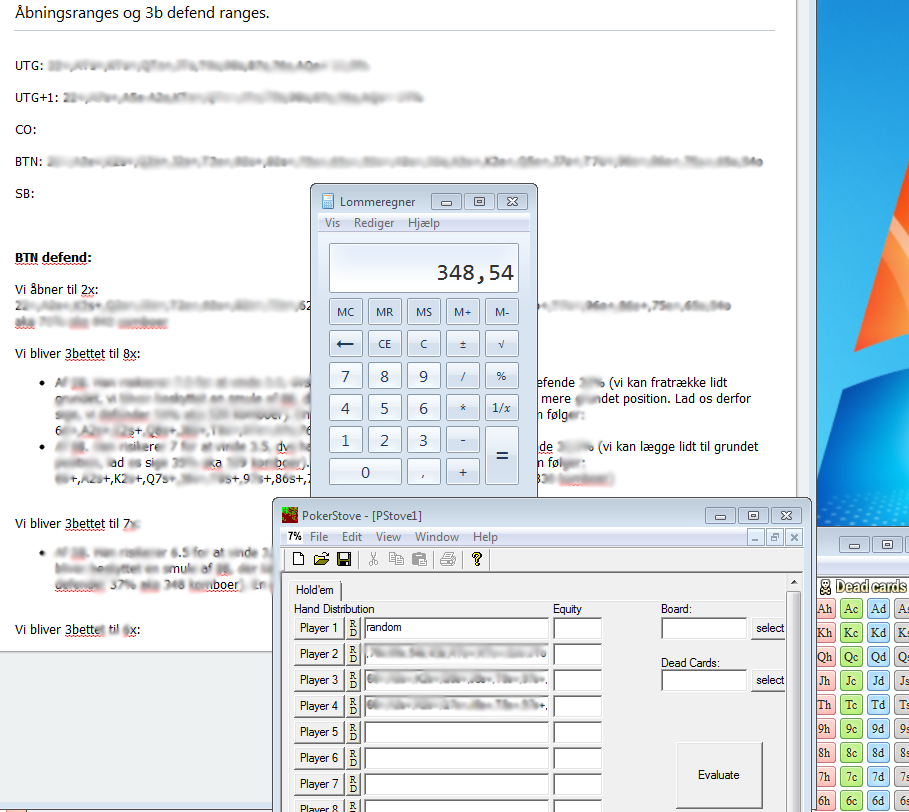909x812 pixels.
Task: Click the plus key on the calculator
Action: pos(463,472)
